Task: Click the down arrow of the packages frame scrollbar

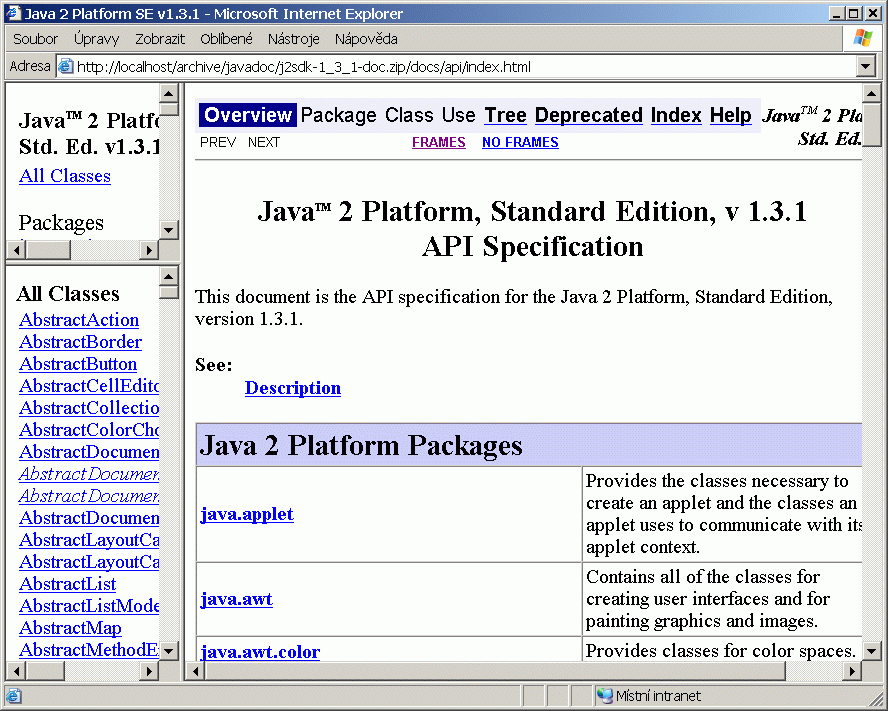Action: point(169,230)
